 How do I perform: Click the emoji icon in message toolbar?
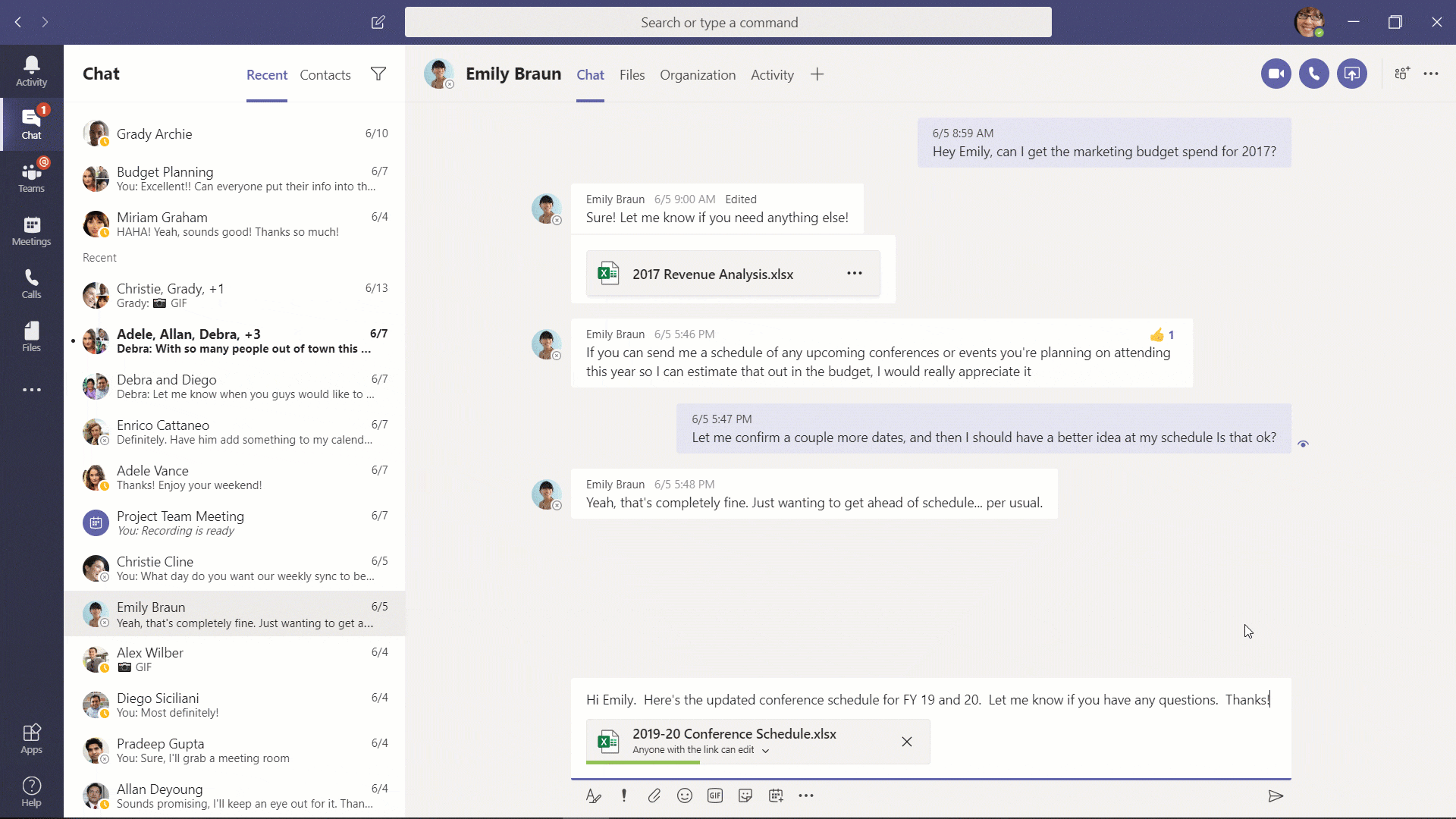click(x=684, y=796)
